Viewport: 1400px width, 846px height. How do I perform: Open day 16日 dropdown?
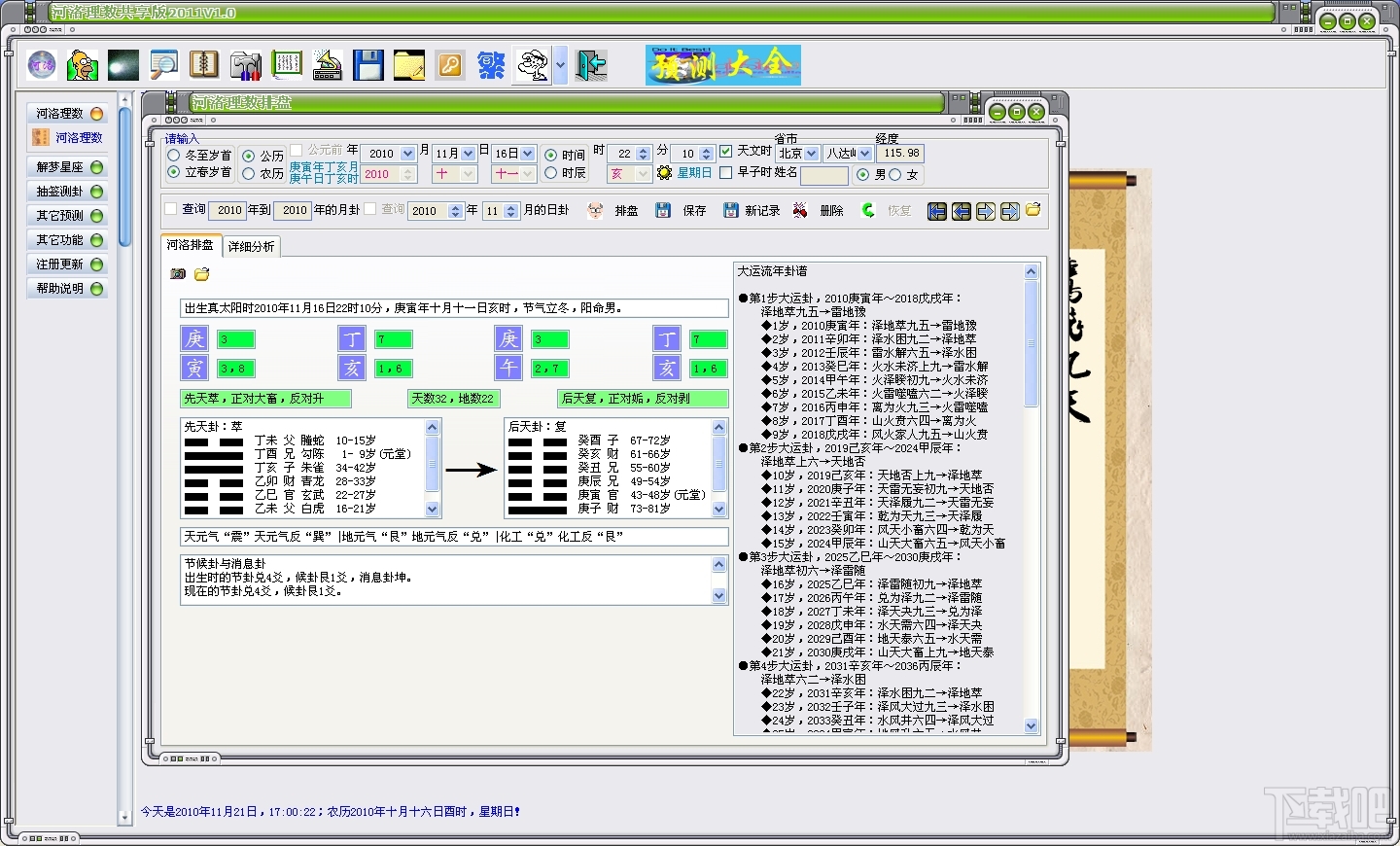(528, 154)
